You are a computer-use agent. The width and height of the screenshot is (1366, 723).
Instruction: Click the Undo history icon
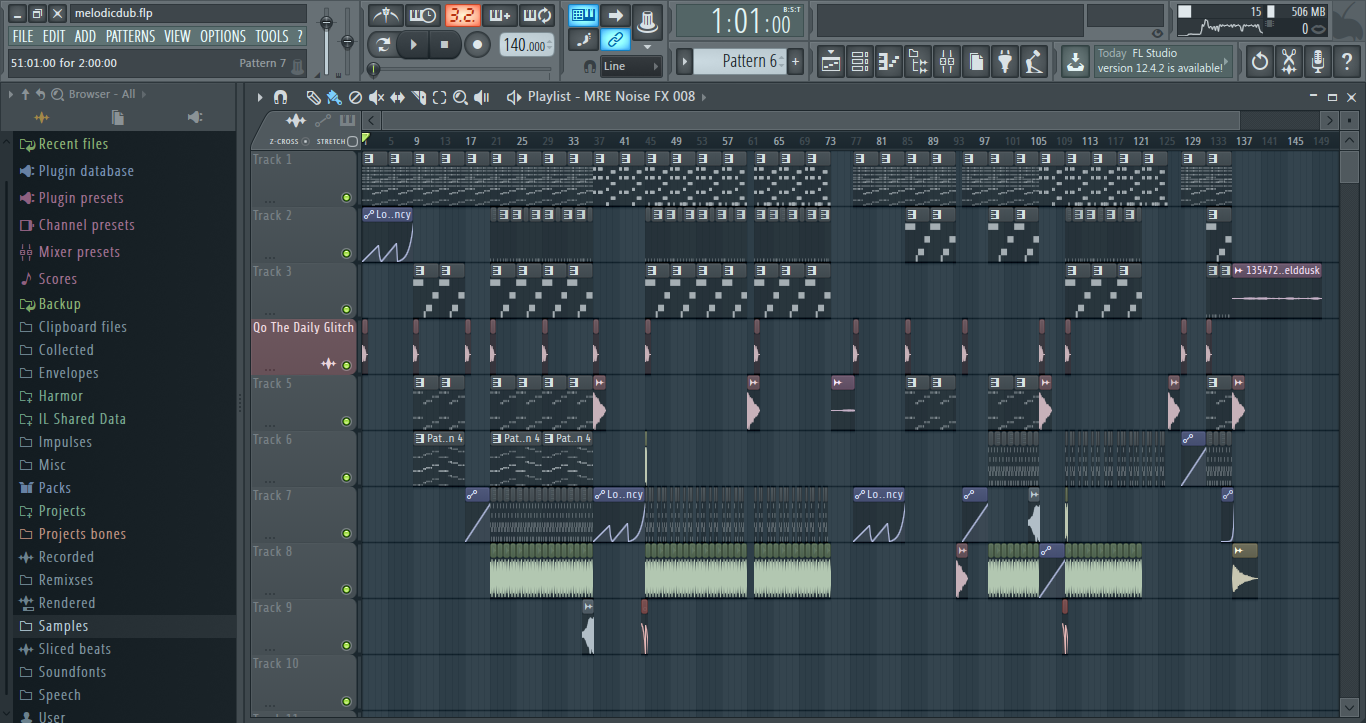coord(1260,62)
